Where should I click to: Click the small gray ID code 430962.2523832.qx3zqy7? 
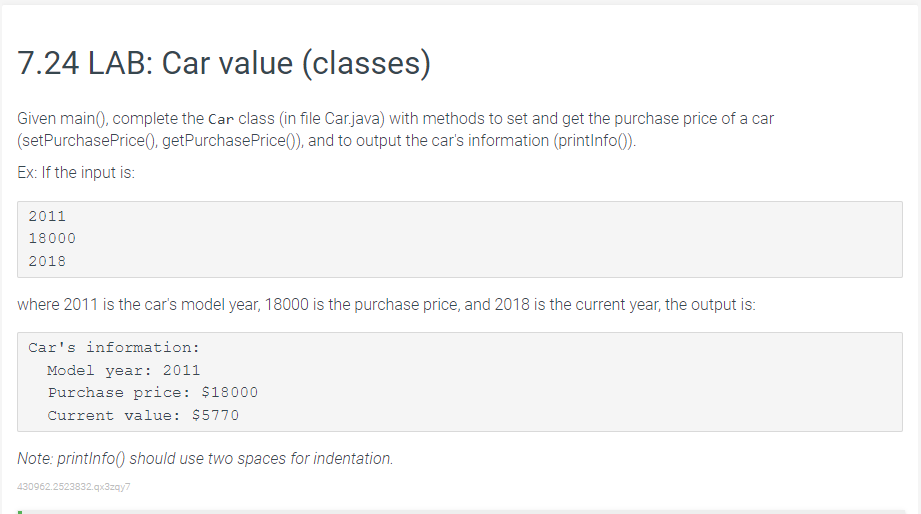coord(73,486)
